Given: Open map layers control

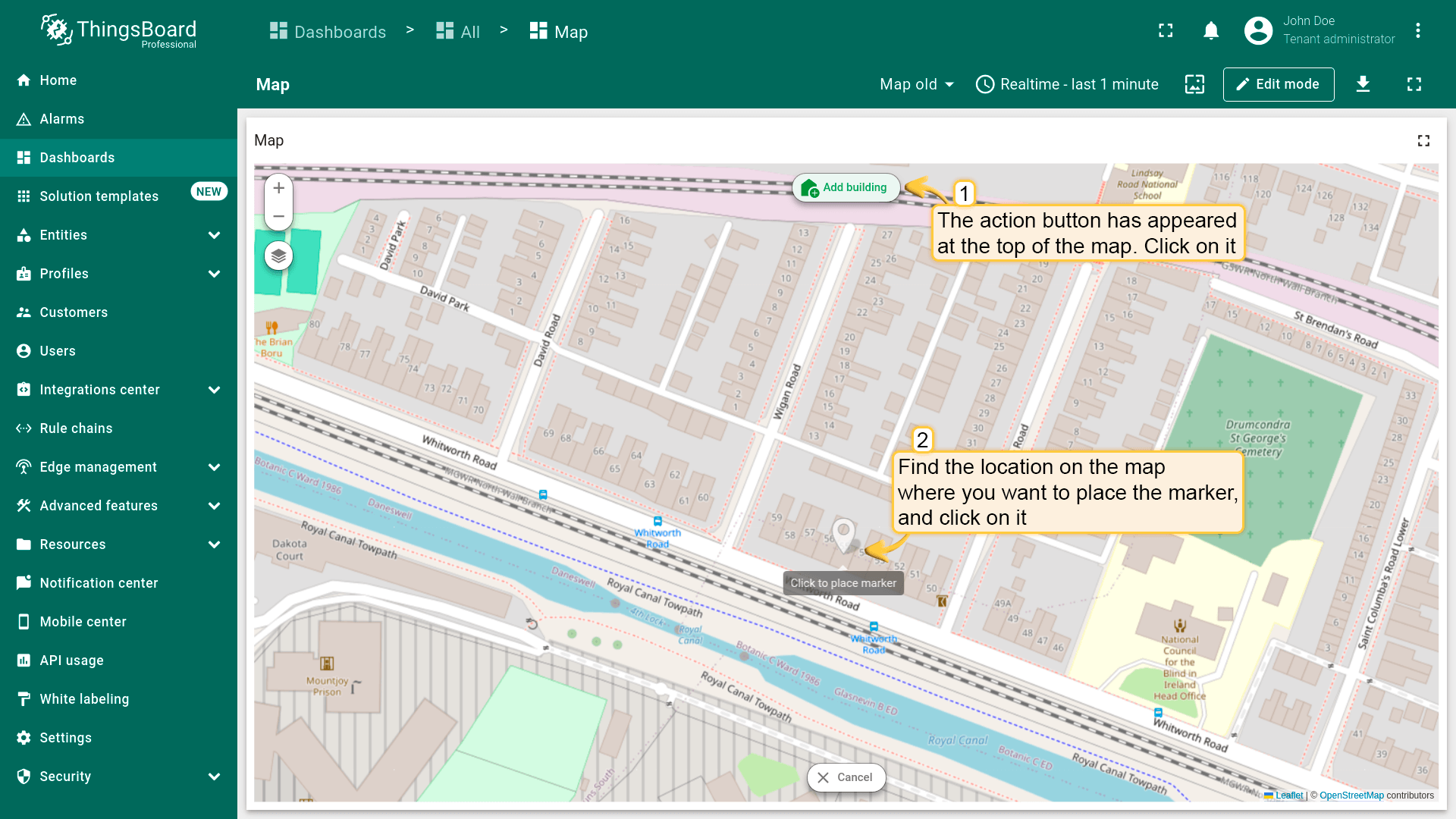Looking at the screenshot, I should click(278, 256).
